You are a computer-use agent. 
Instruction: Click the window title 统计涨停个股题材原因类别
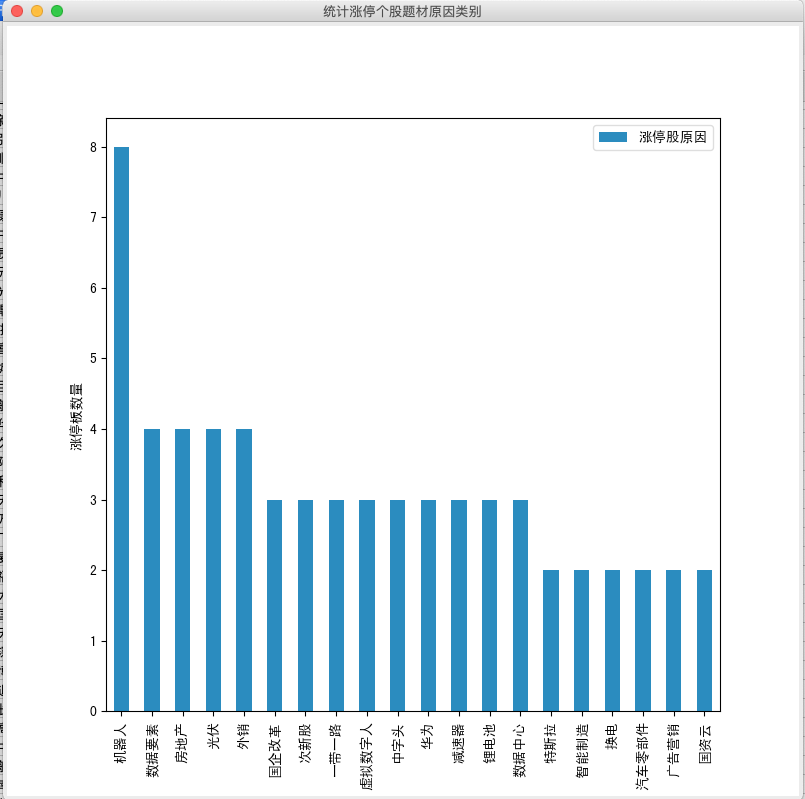pyautogui.click(x=402, y=11)
